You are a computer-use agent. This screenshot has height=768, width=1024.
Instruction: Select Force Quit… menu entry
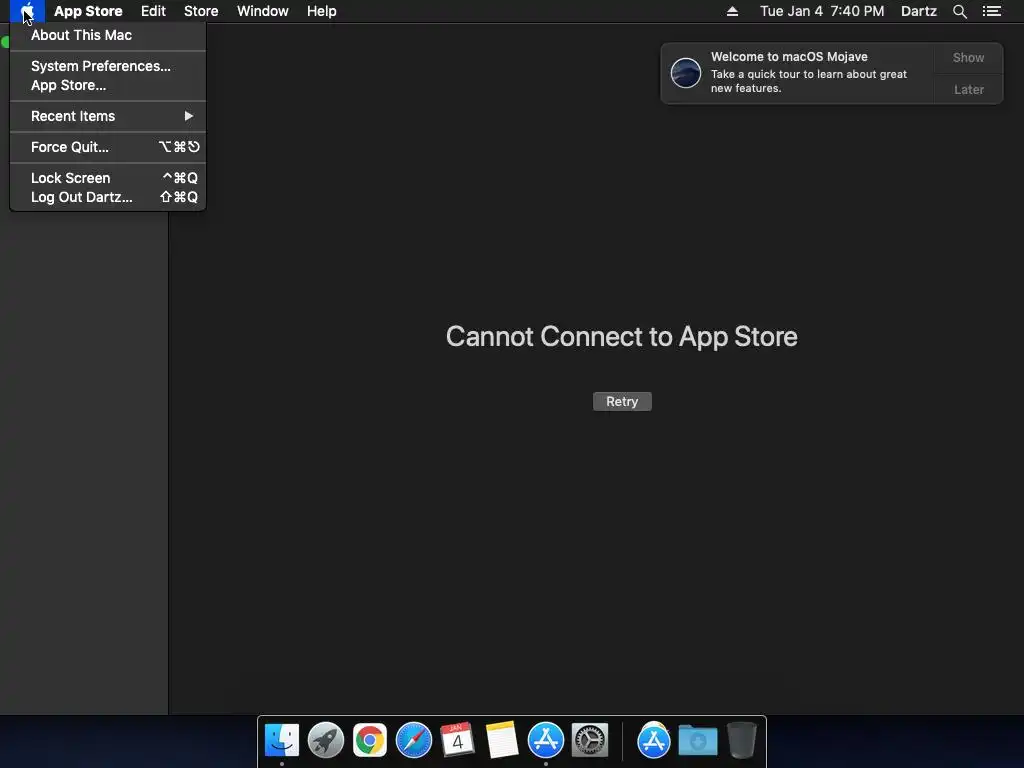[108, 147]
